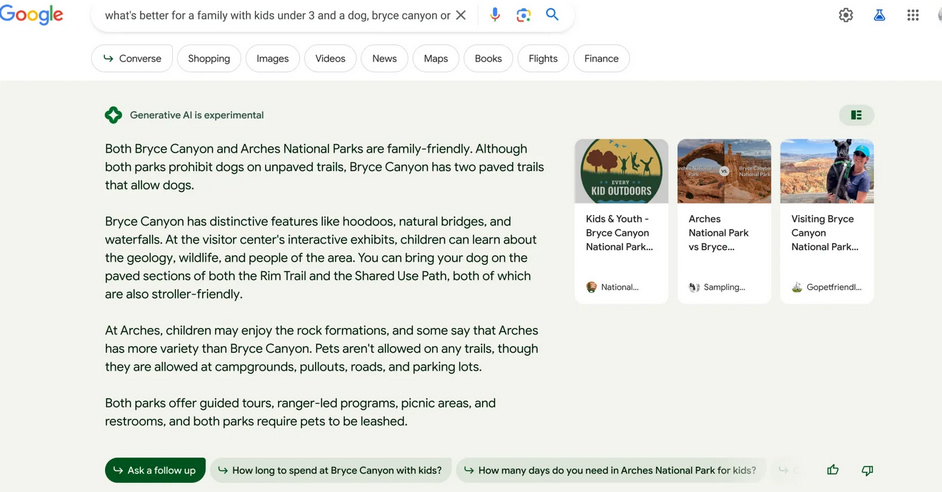Image resolution: width=942 pixels, height=492 pixels.
Task: Switch to the Videos results tab
Action: [330, 58]
